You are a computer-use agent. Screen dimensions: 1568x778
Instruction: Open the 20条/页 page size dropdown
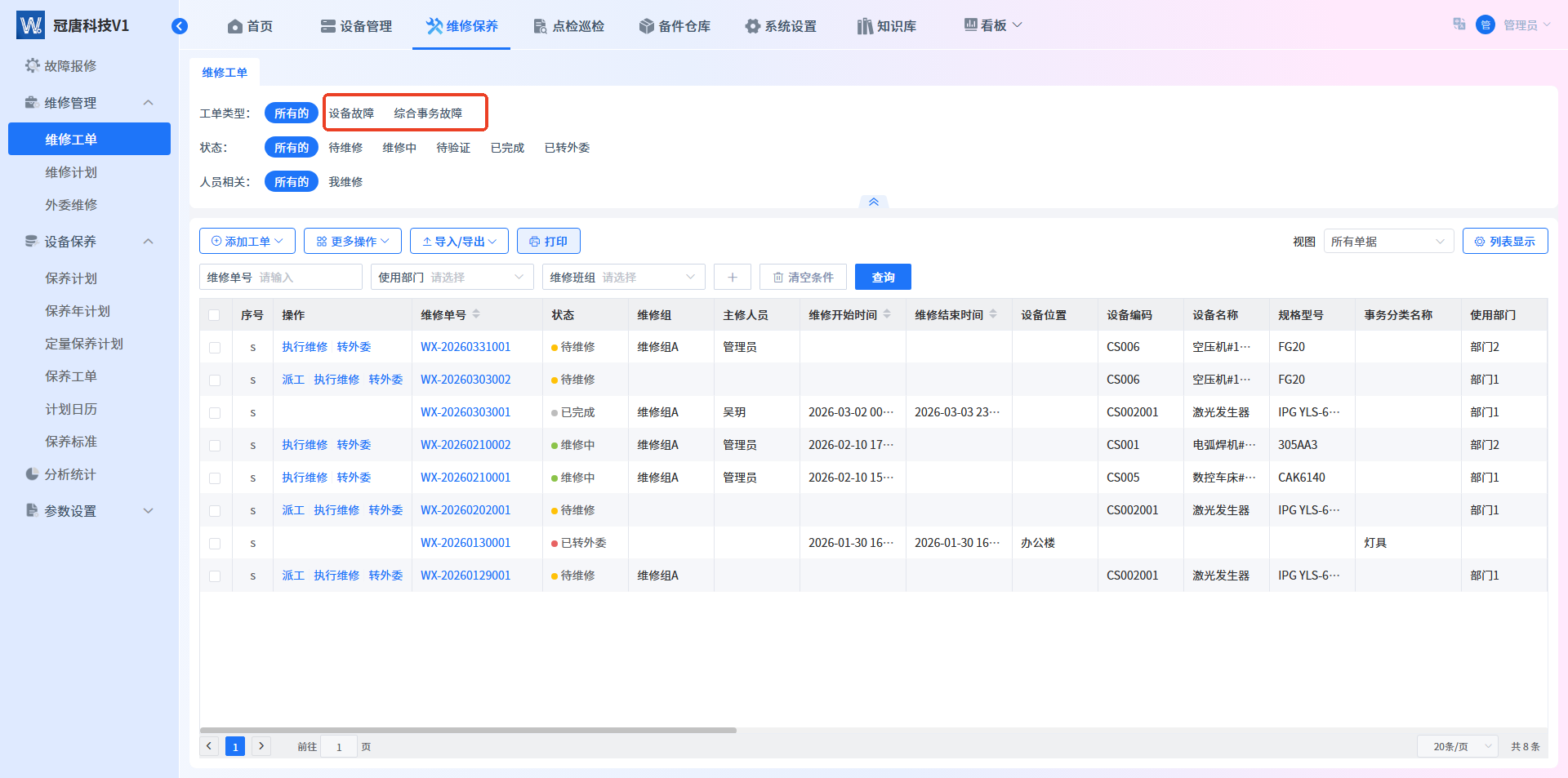[x=1458, y=746]
